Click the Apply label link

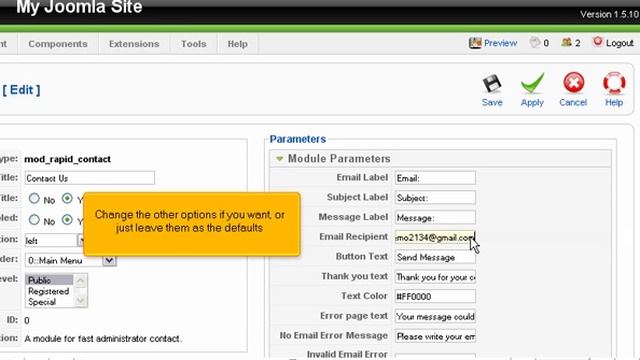532,102
